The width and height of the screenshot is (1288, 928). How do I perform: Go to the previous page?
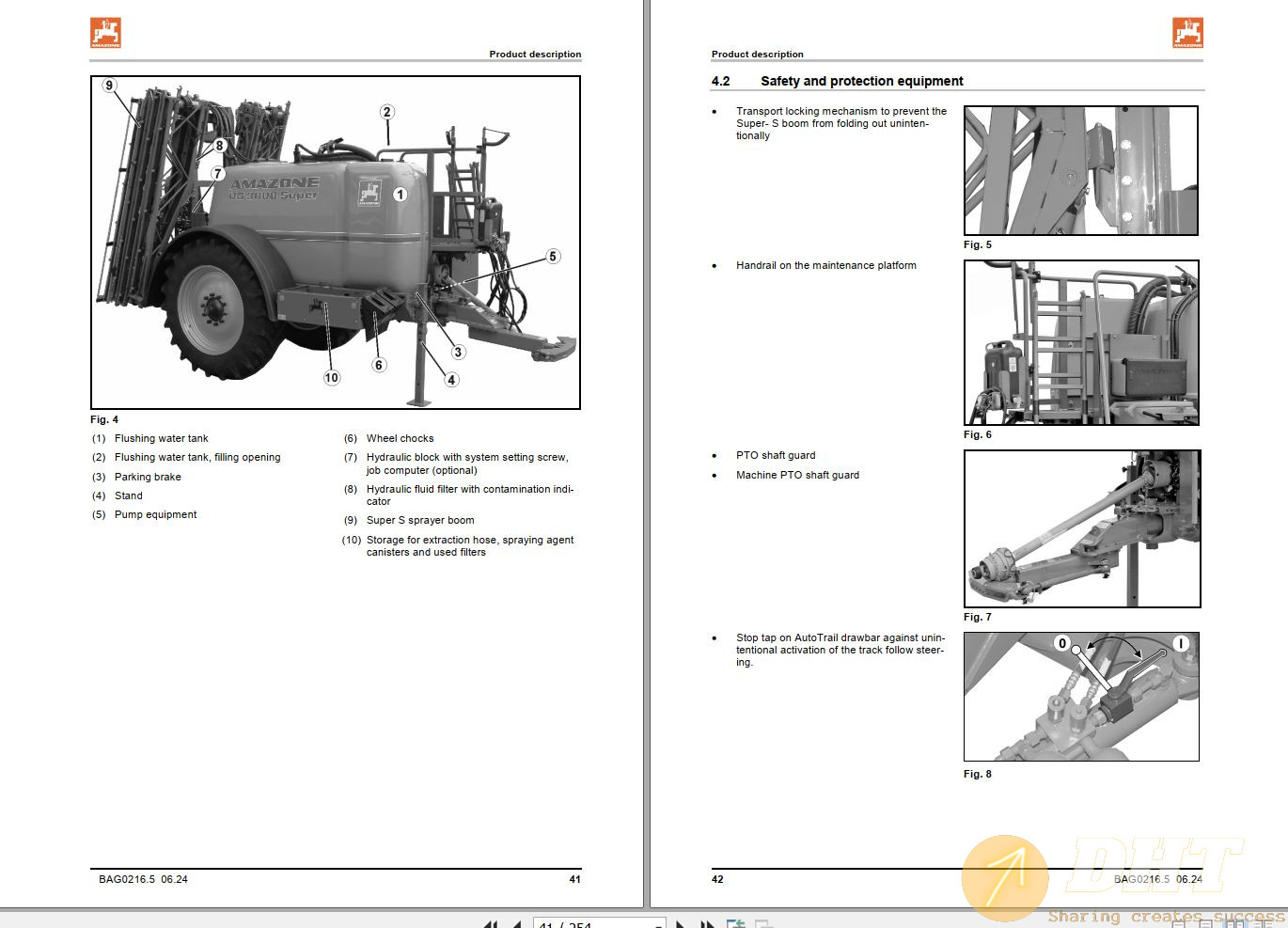tap(516, 923)
